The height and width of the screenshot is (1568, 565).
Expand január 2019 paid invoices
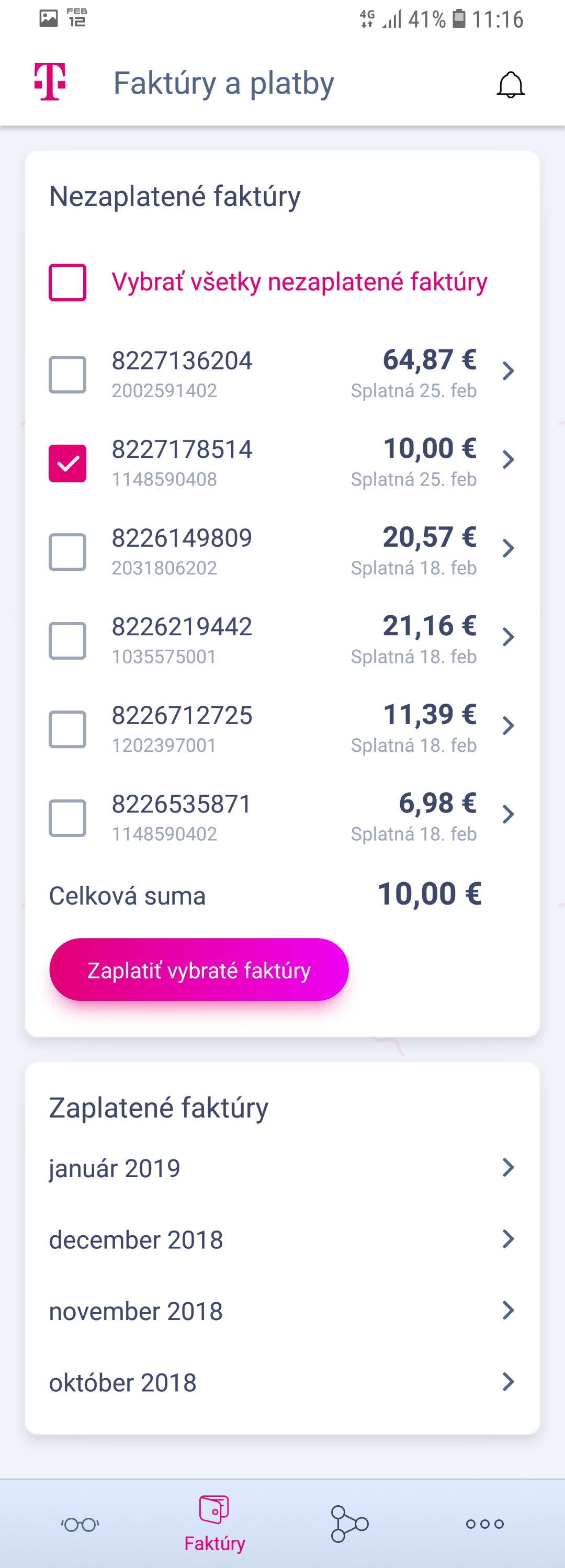click(282, 1168)
